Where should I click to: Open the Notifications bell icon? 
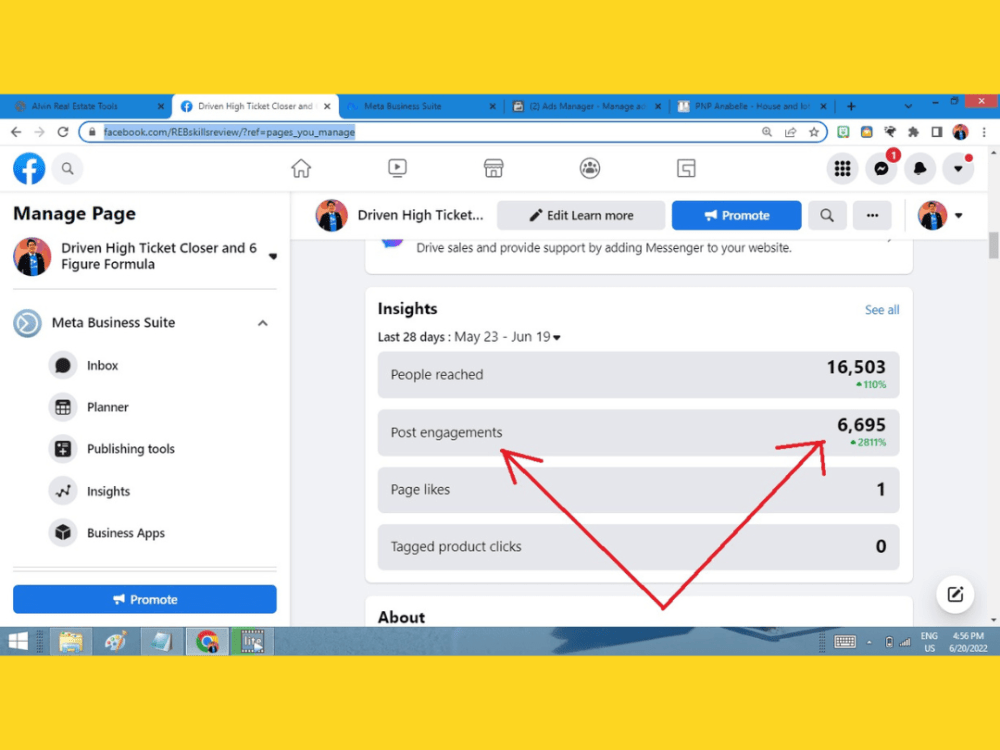coord(920,168)
